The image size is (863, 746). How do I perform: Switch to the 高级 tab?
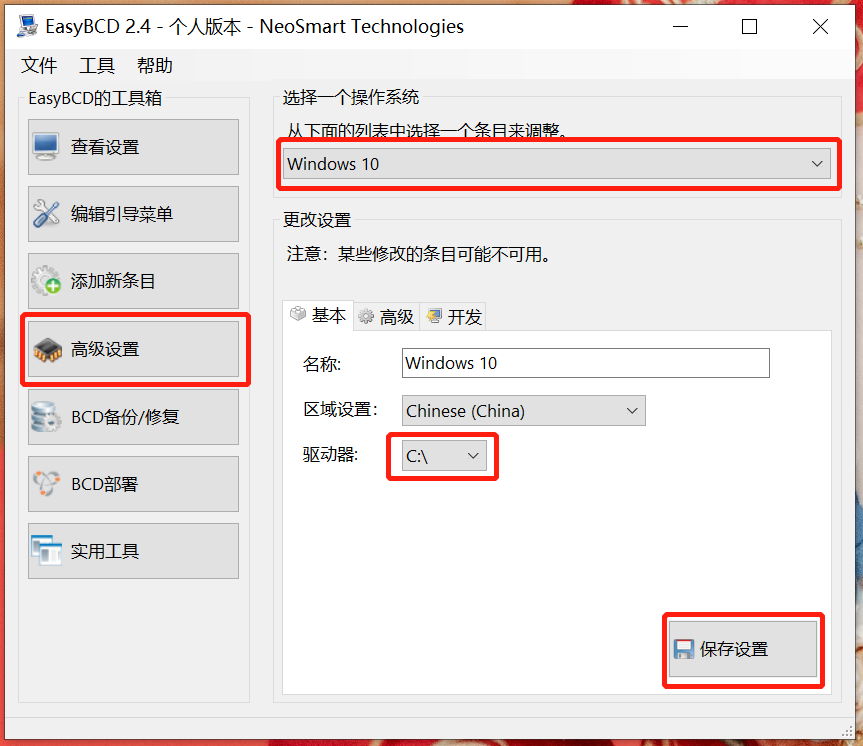(386, 317)
